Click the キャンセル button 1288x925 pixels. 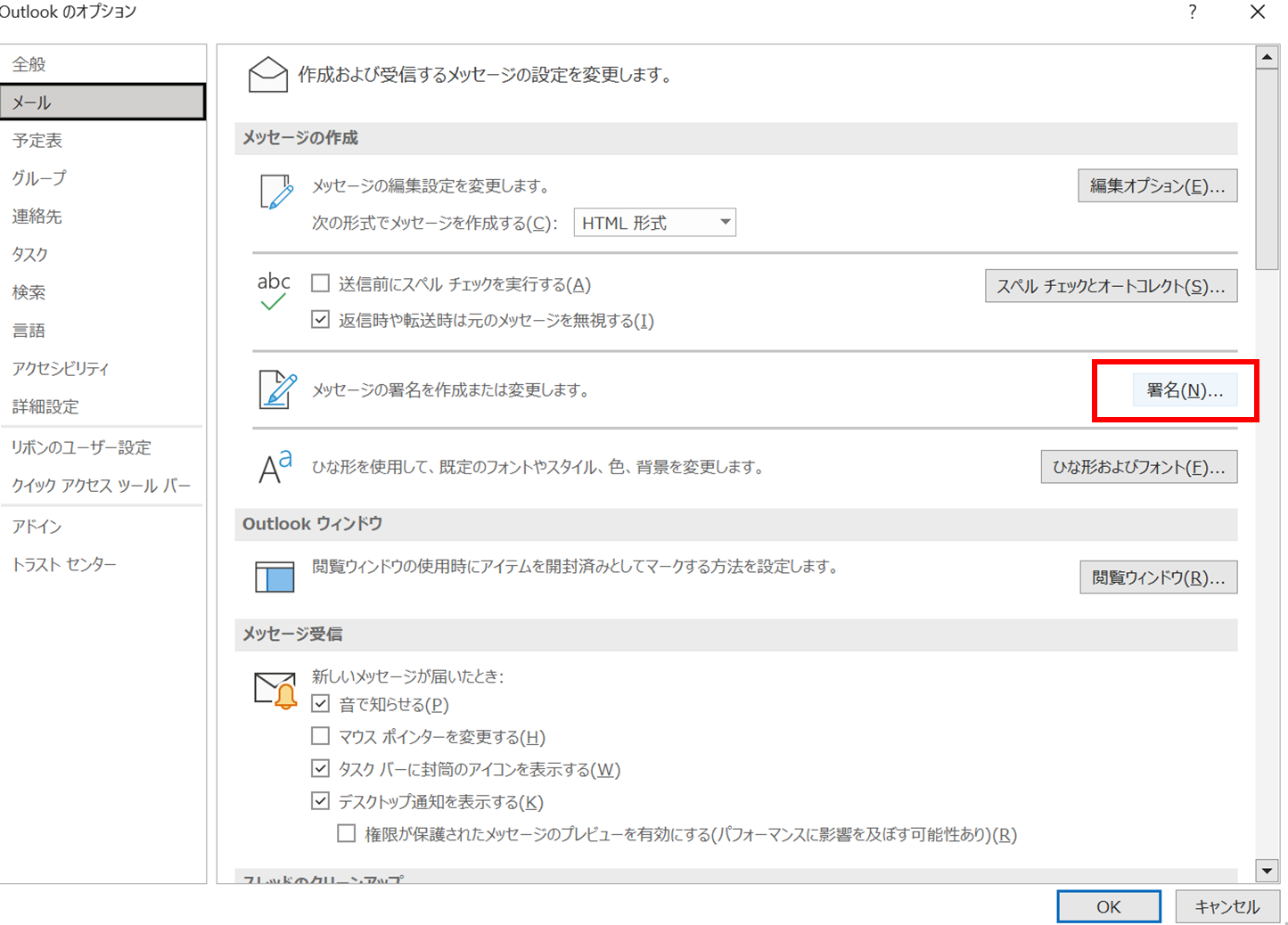pyautogui.click(x=1227, y=906)
